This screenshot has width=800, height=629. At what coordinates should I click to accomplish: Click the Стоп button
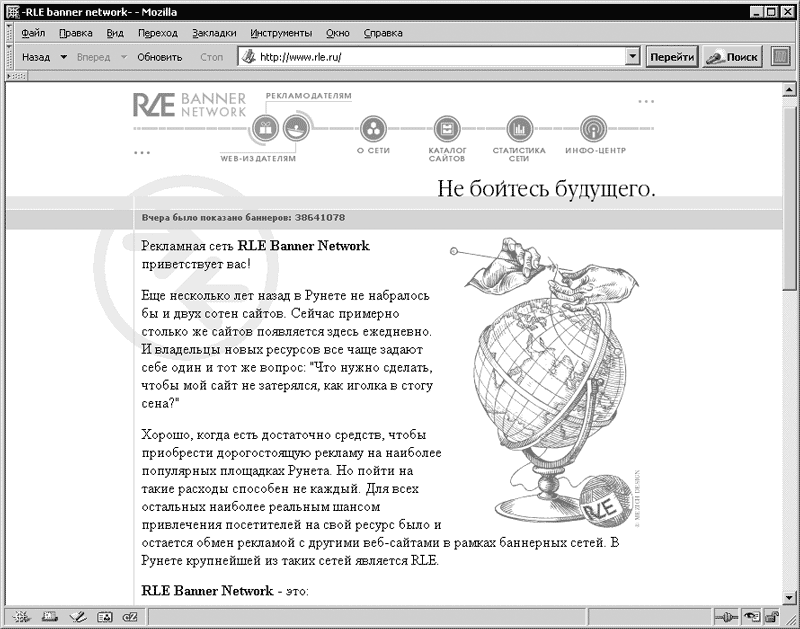(212, 57)
